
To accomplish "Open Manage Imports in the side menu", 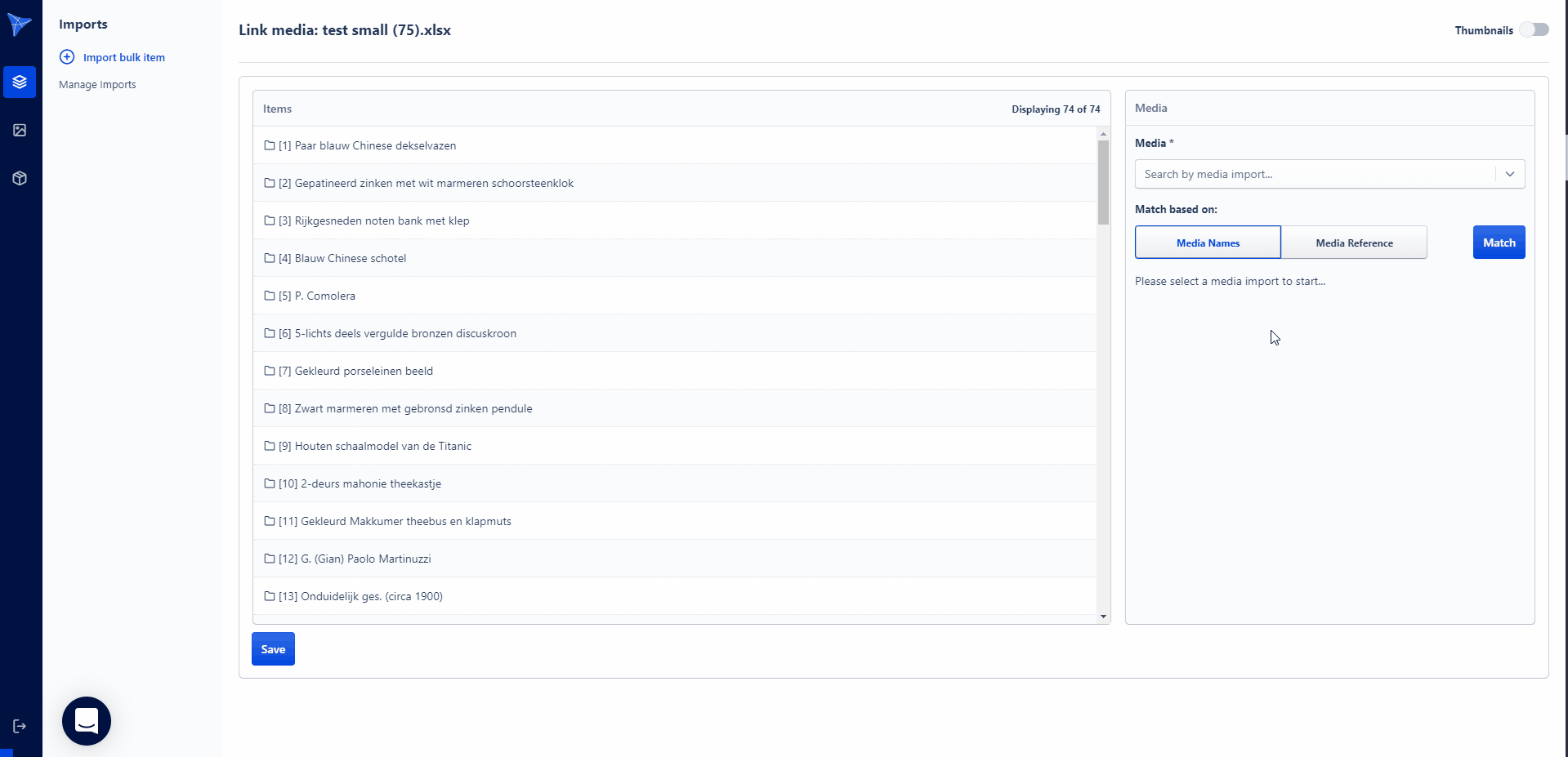I will 97,85.
